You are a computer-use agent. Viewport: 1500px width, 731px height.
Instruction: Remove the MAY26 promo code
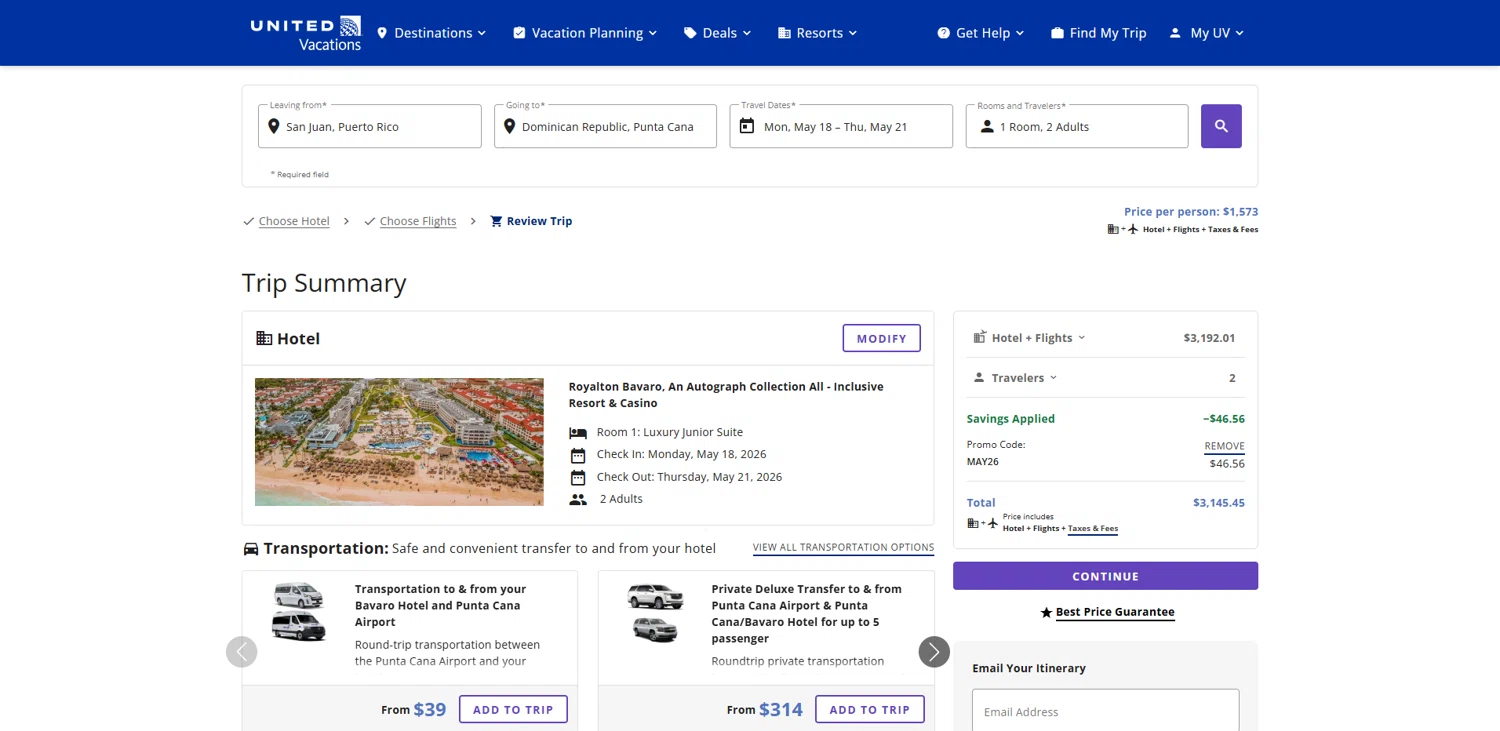1224,446
